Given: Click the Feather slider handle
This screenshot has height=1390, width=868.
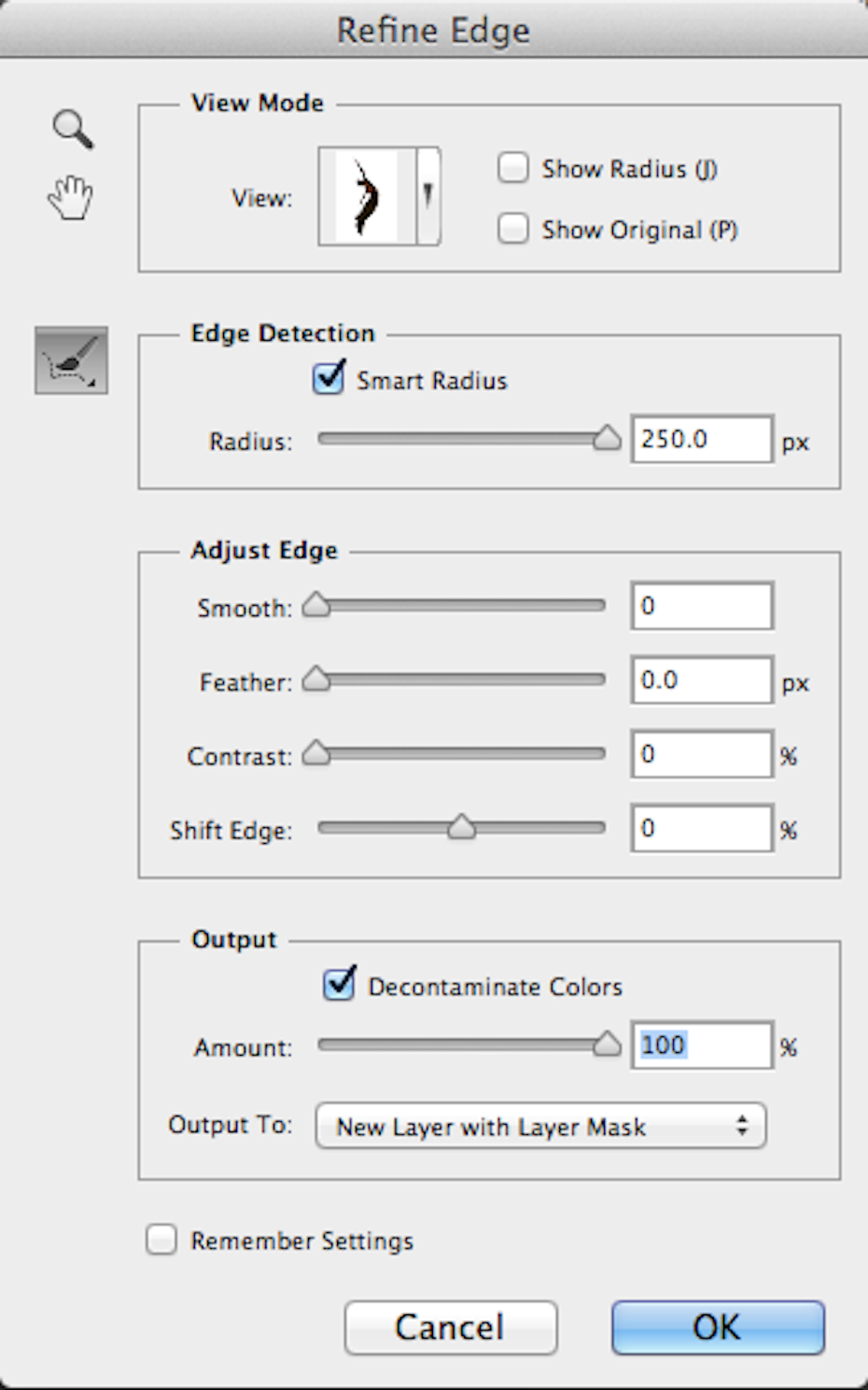Looking at the screenshot, I should [x=316, y=679].
